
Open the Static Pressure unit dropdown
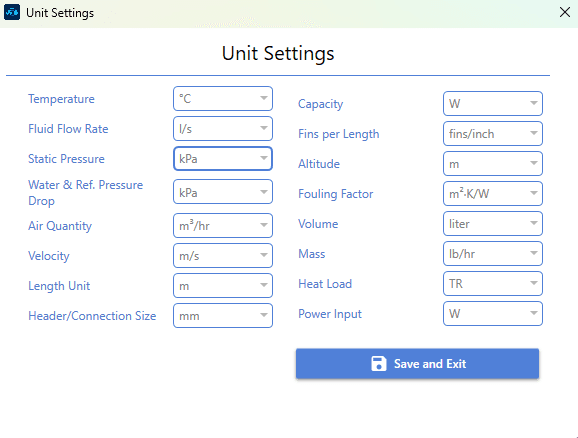[223, 159]
